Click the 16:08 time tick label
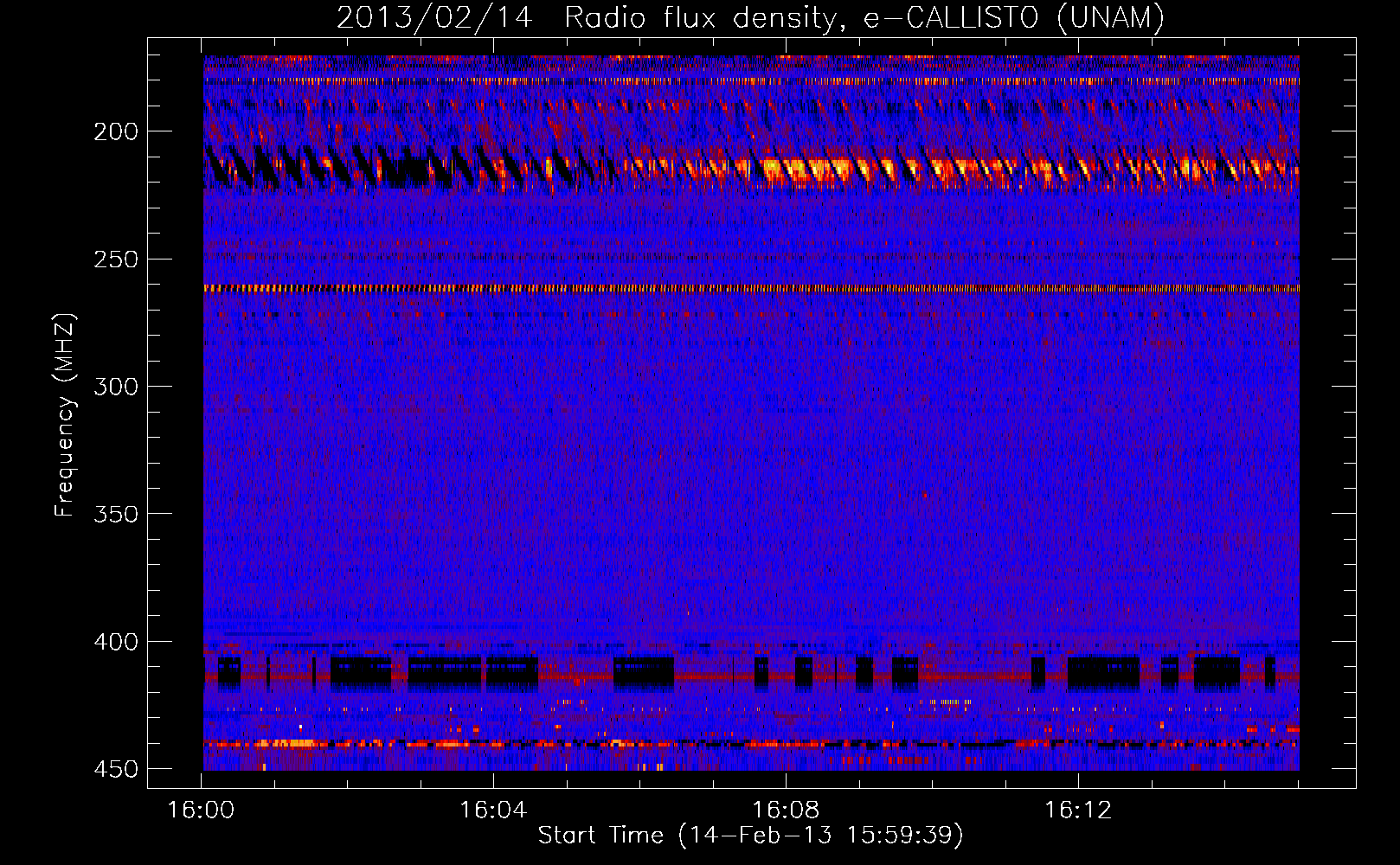Image resolution: width=1400 pixels, height=865 pixels. pos(786,810)
